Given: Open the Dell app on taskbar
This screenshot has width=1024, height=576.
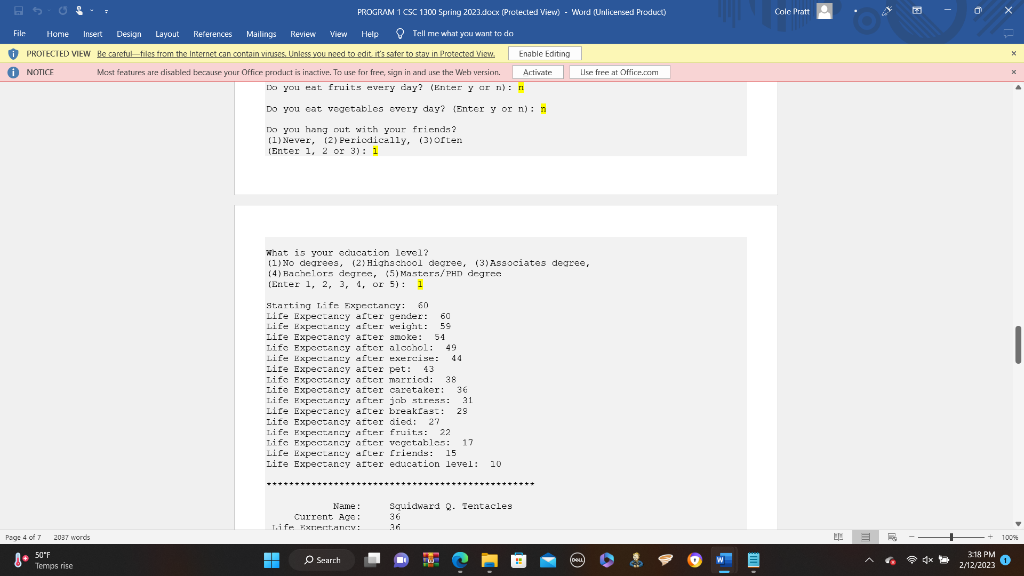Looking at the screenshot, I should tap(577, 560).
